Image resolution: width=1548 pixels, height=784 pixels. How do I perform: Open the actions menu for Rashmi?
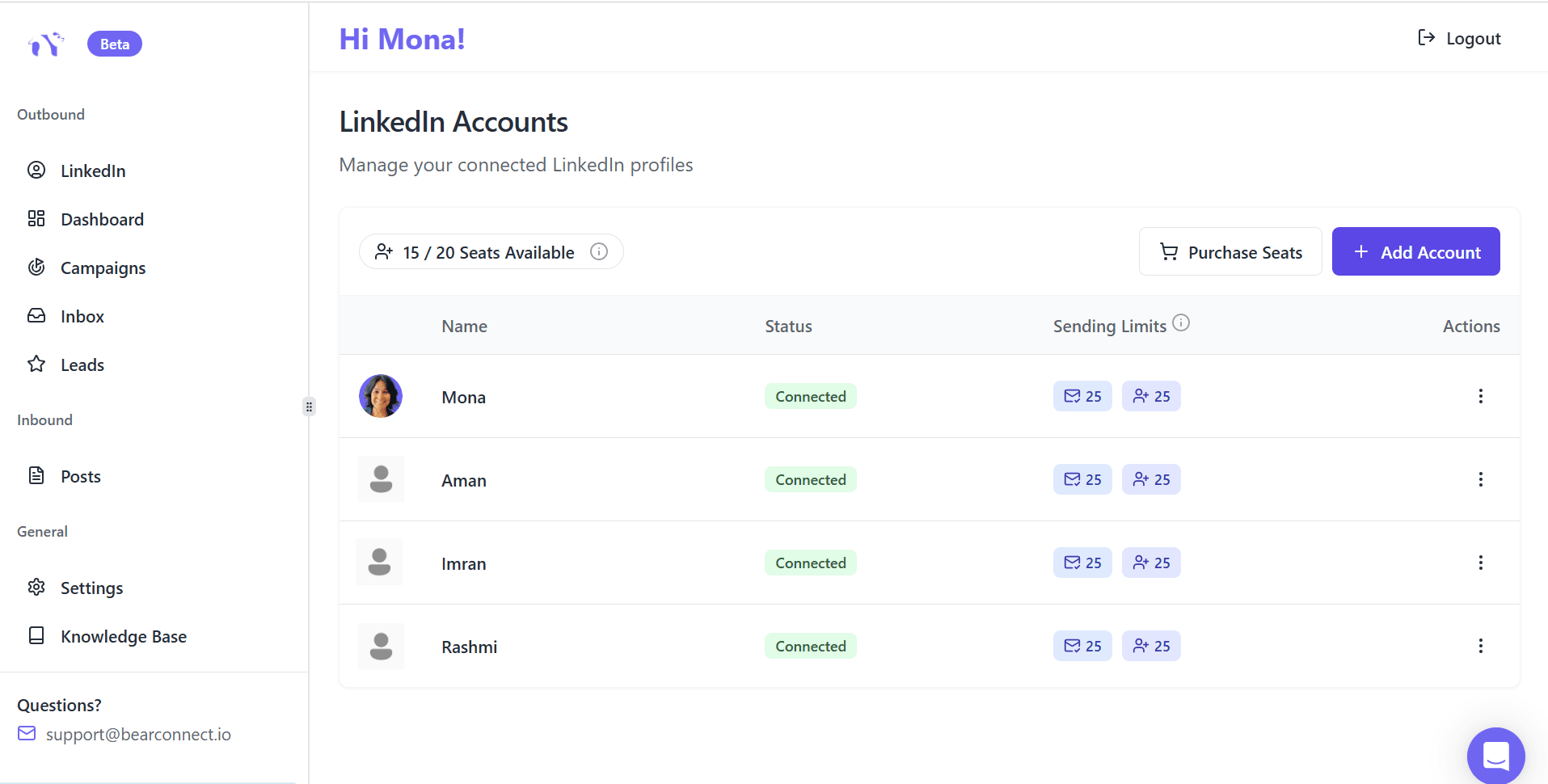[1482, 646]
